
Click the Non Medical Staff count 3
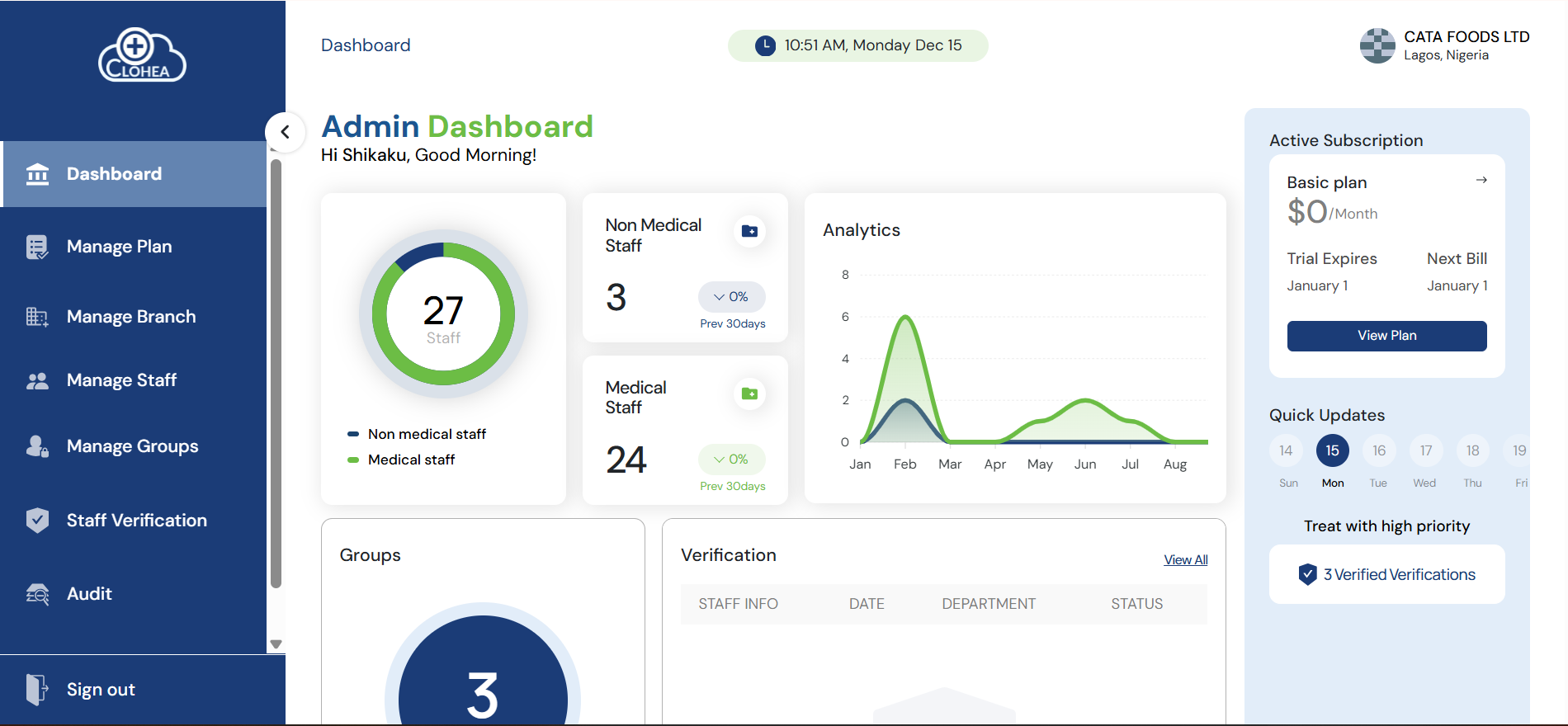[x=616, y=298]
